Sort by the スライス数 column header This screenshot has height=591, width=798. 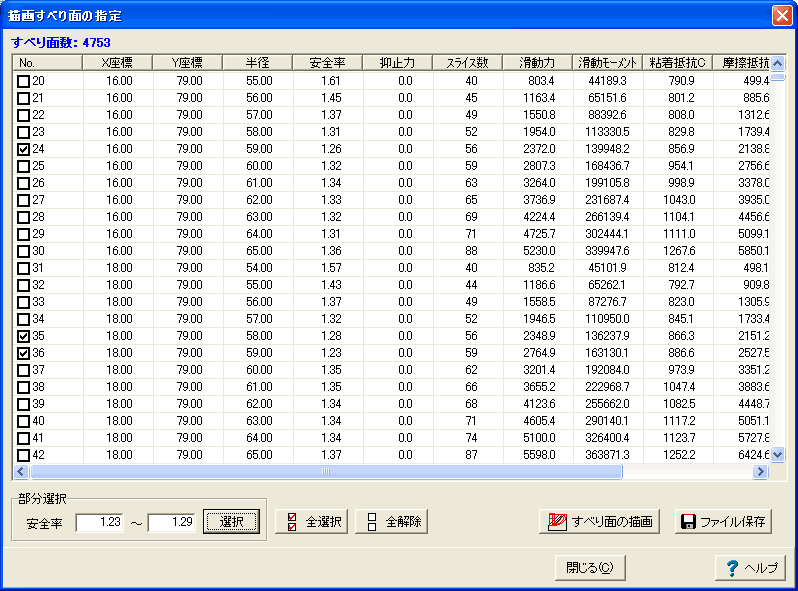467,63
